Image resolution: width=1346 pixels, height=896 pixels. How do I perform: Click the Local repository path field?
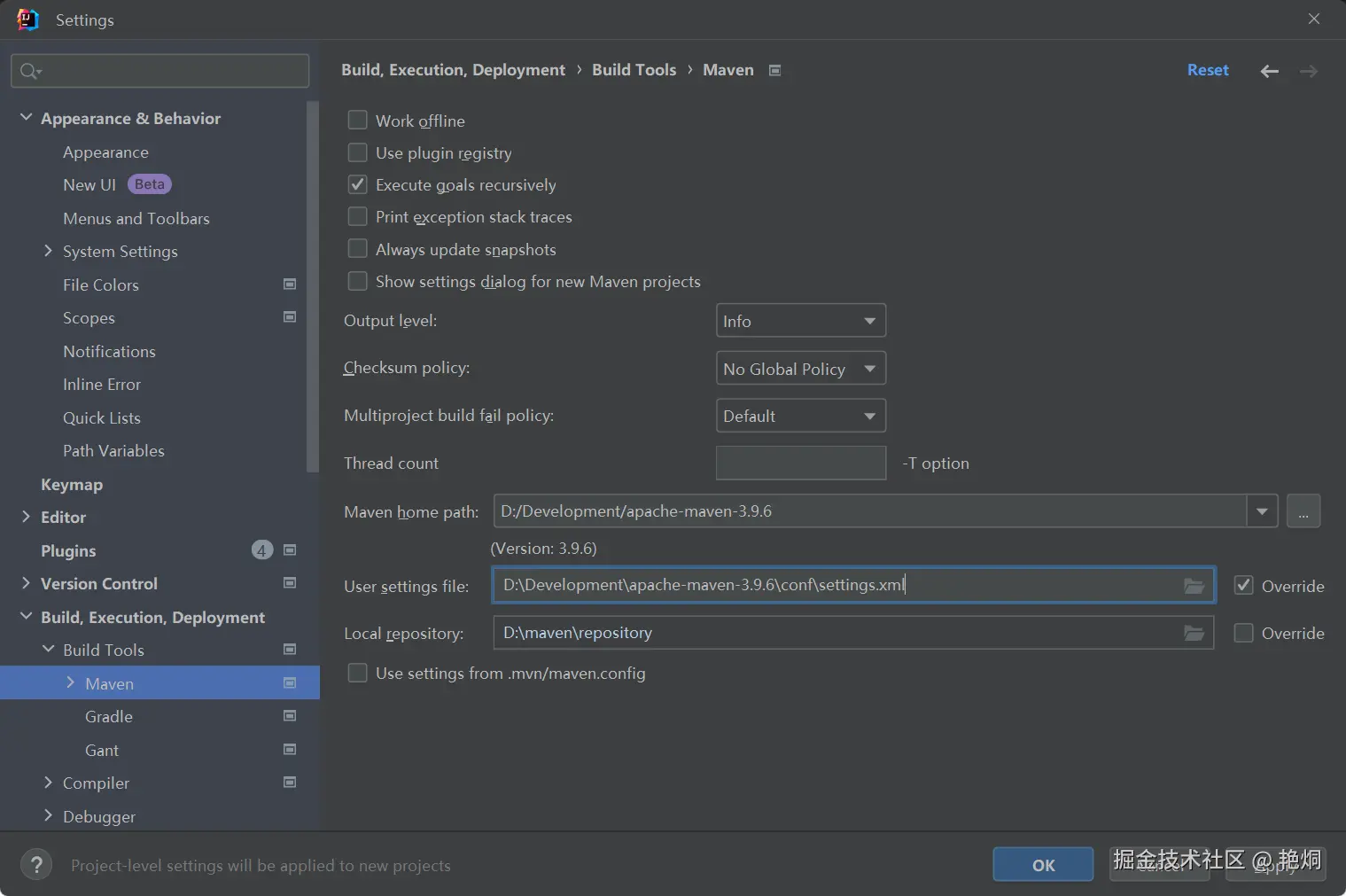point(853,633)
